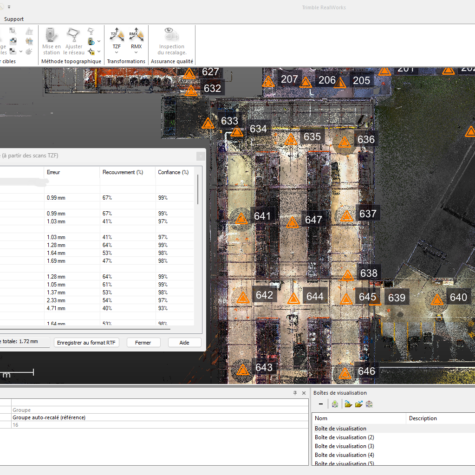Select station marker 636 triangle
The width and height of the screenshot is (475, 475).
pos(344,143)
